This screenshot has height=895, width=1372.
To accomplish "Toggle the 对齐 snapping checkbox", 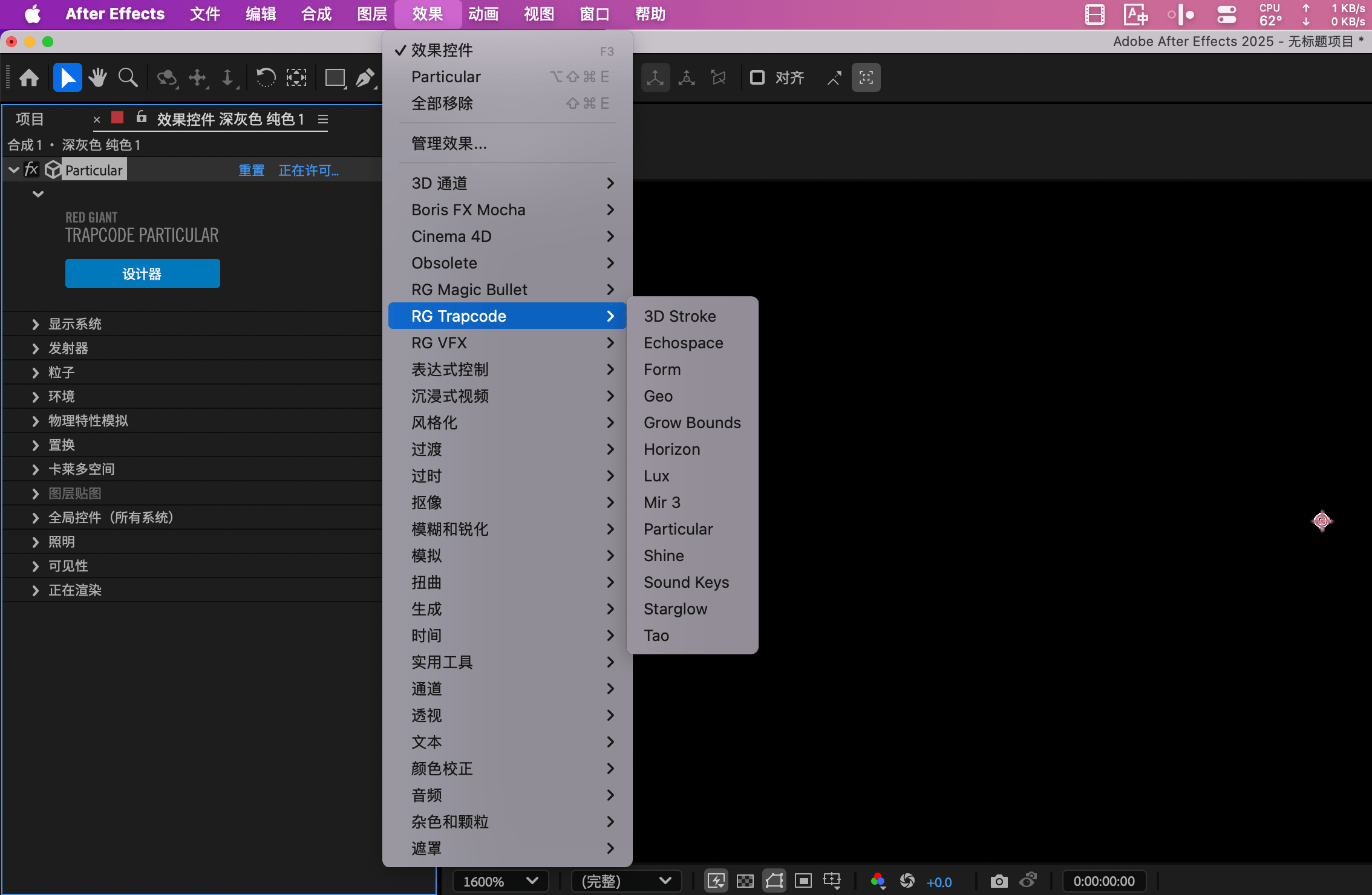I will tap(757, 77).
